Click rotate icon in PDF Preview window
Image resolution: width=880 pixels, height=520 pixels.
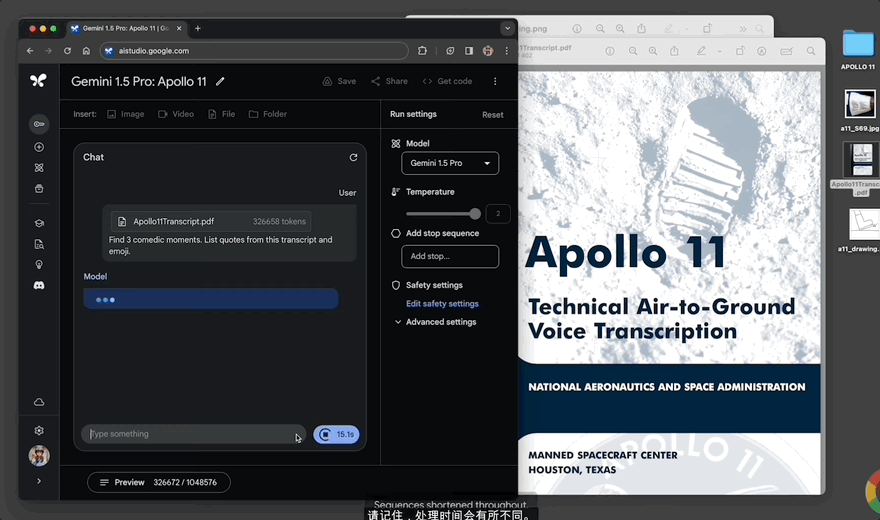coord(740,51)
